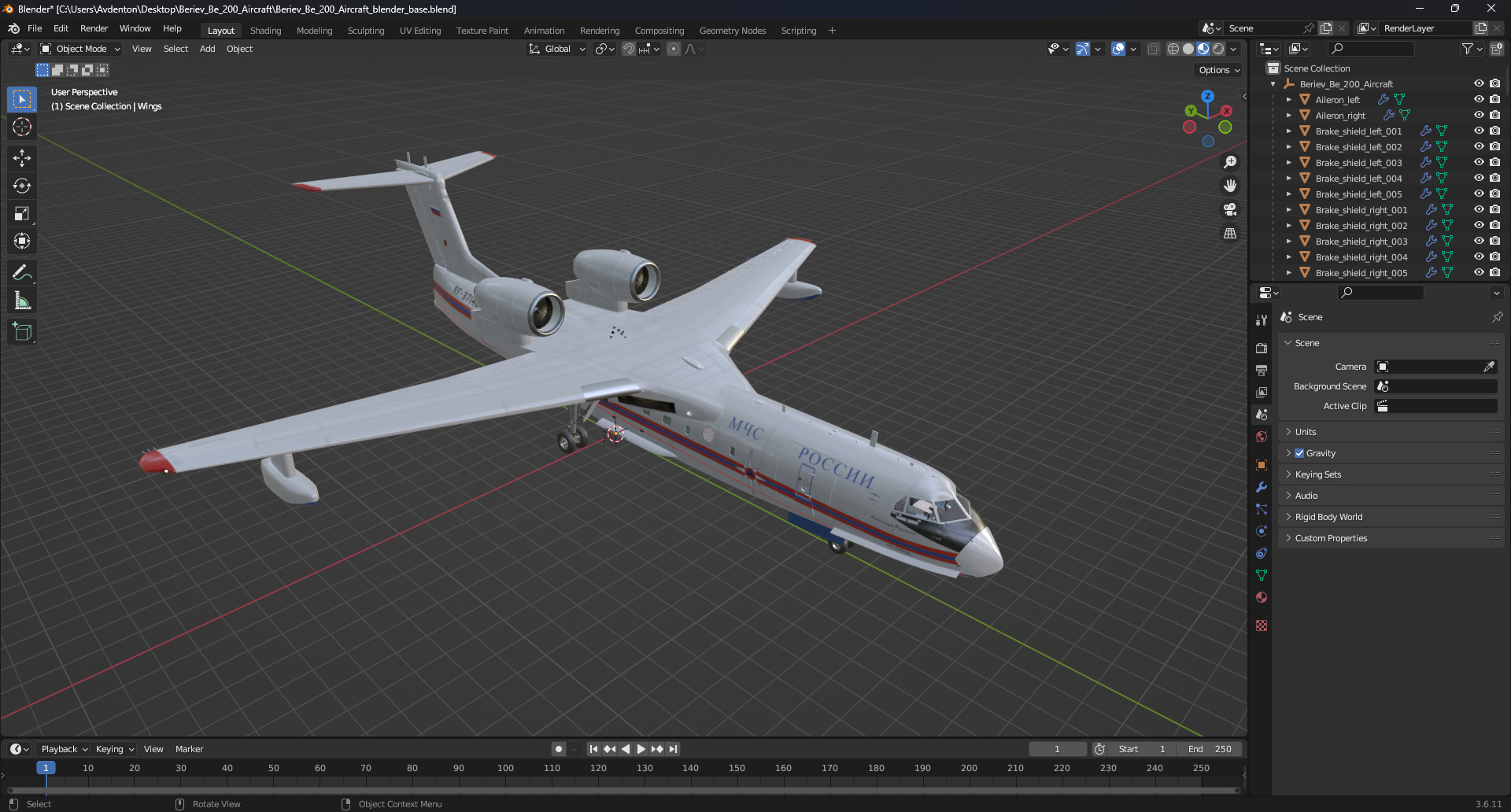Click the Marker menu in timeline
Viewport: 1511px width, 812px height.
(189, 749)
